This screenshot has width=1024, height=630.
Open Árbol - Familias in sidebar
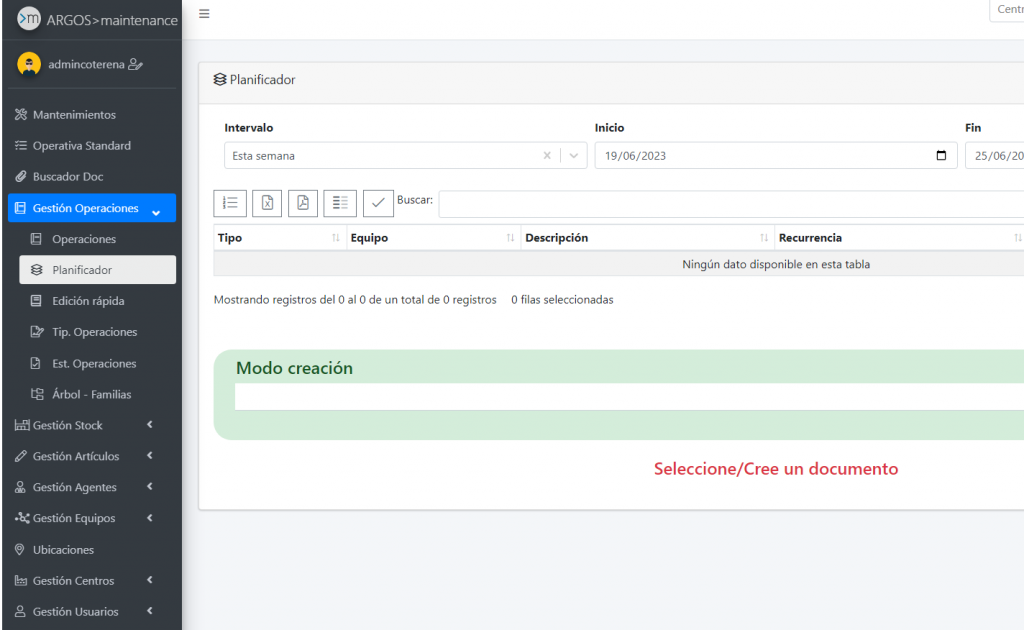tap(91, 394)
